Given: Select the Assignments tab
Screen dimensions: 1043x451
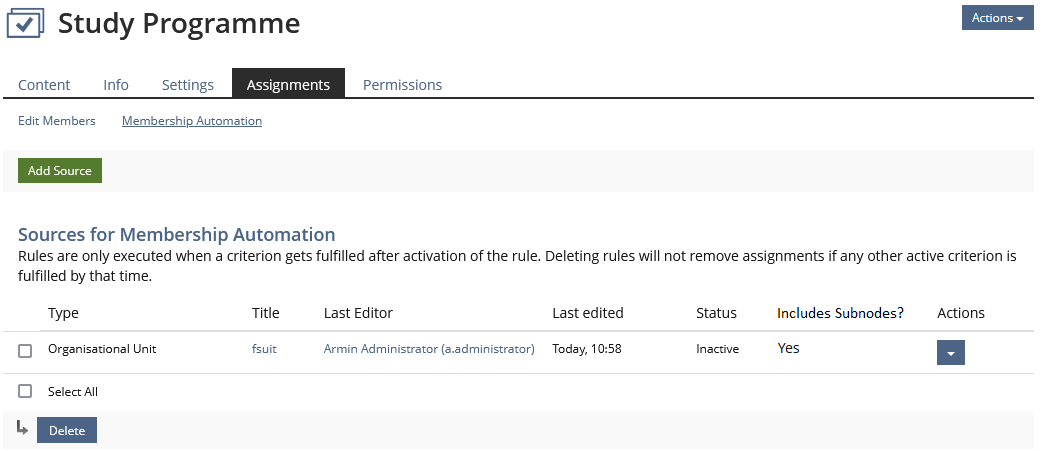Looking at the screenshot, I should tap(288, 85).
